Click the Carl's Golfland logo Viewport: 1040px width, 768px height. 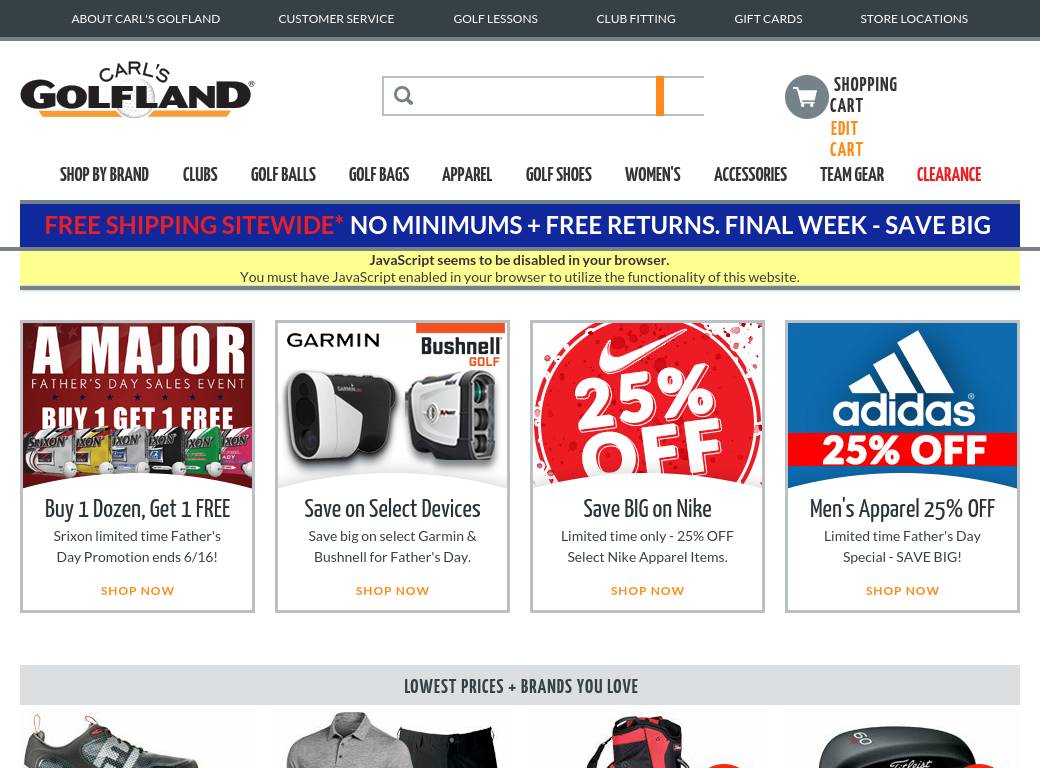click(137, 90)
